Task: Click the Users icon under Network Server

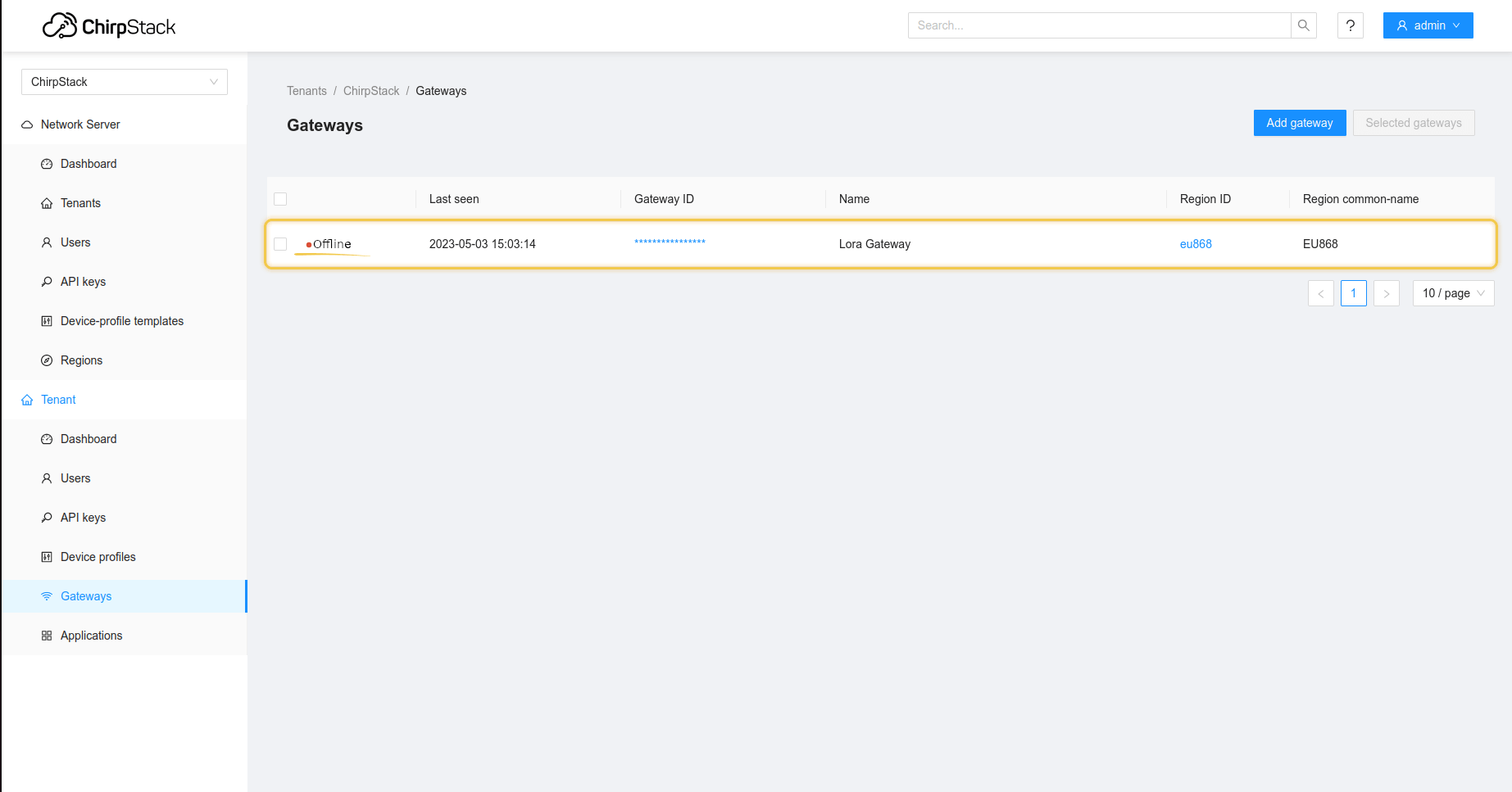Action: pos(47,242)
